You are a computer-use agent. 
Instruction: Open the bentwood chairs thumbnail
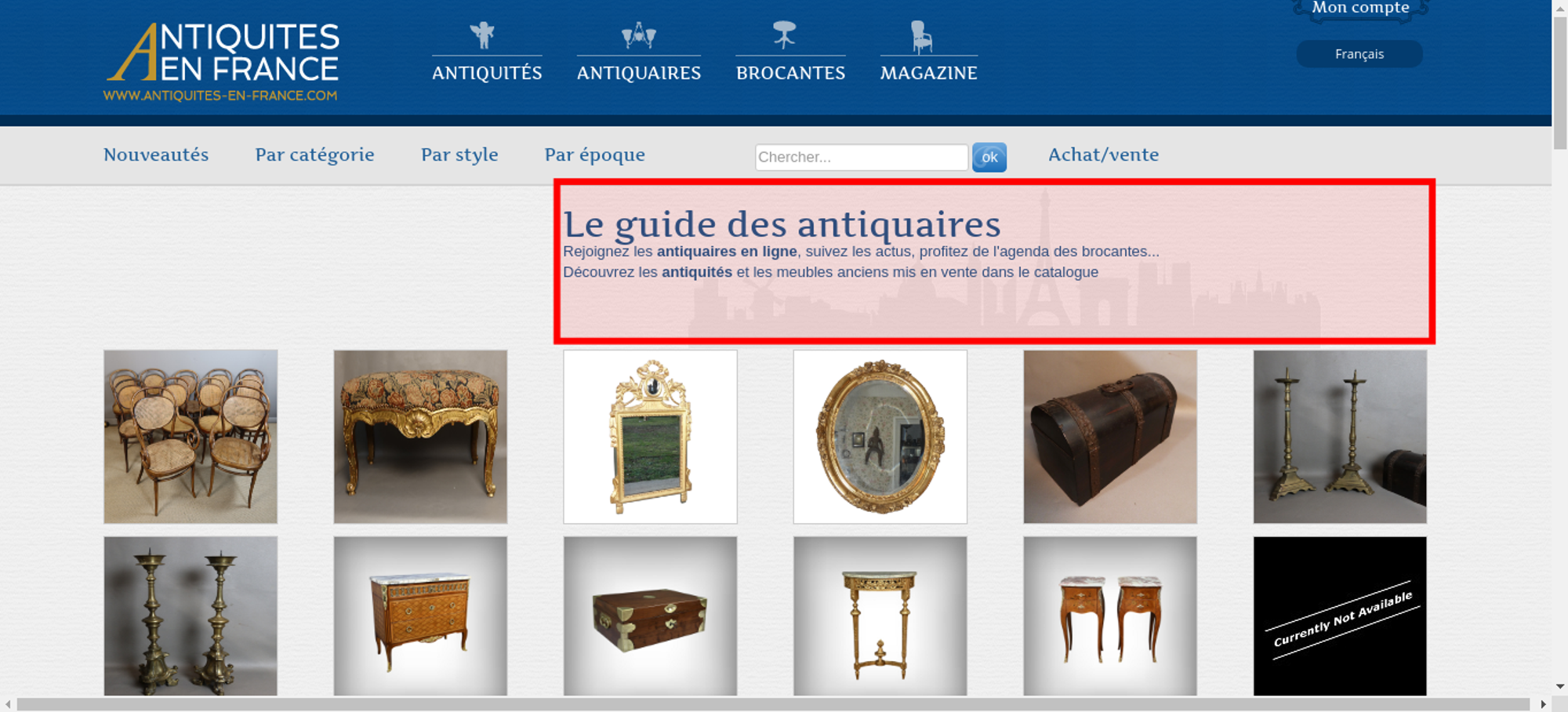click(x=191, y=437)
